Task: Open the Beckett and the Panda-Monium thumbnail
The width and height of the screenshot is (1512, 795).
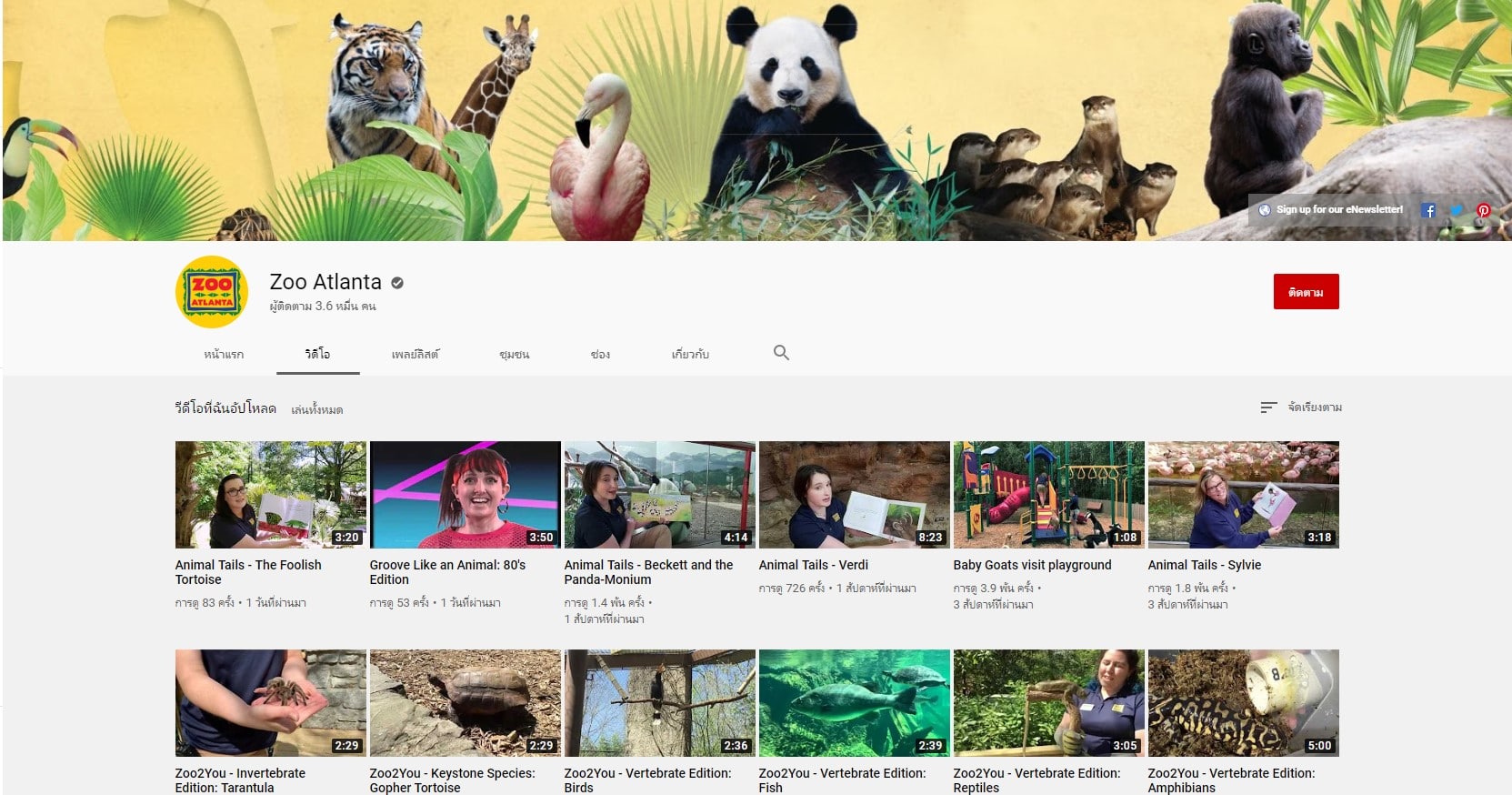Action: 660,495
